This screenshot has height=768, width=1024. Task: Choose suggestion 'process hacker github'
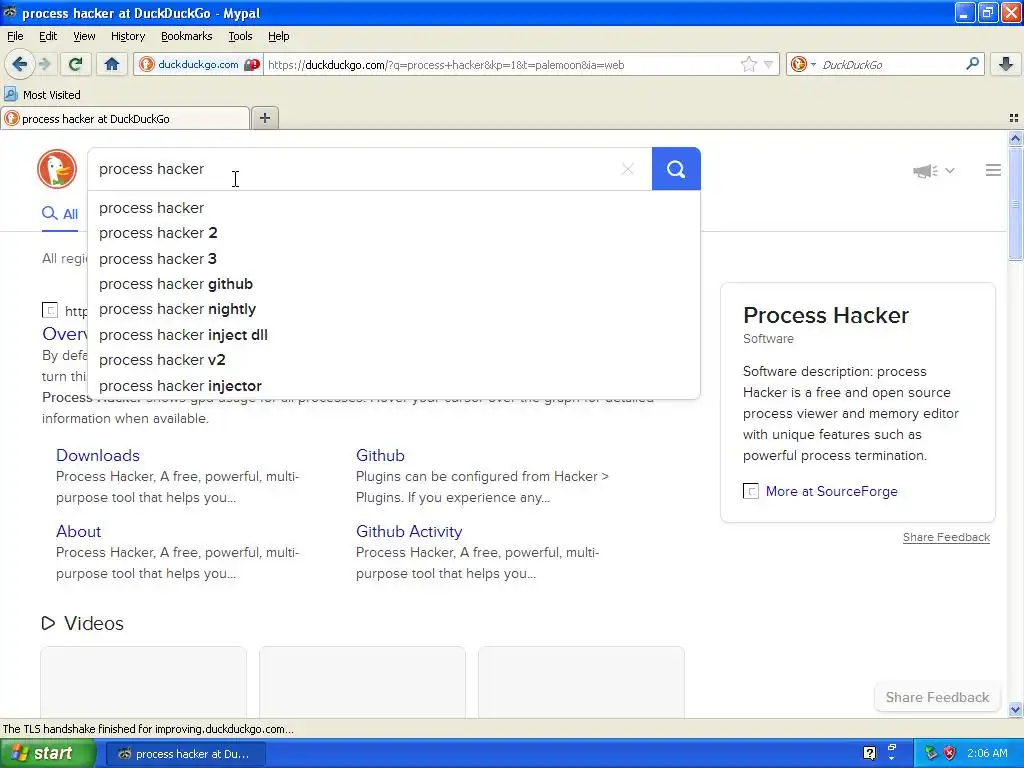point(394,284)
